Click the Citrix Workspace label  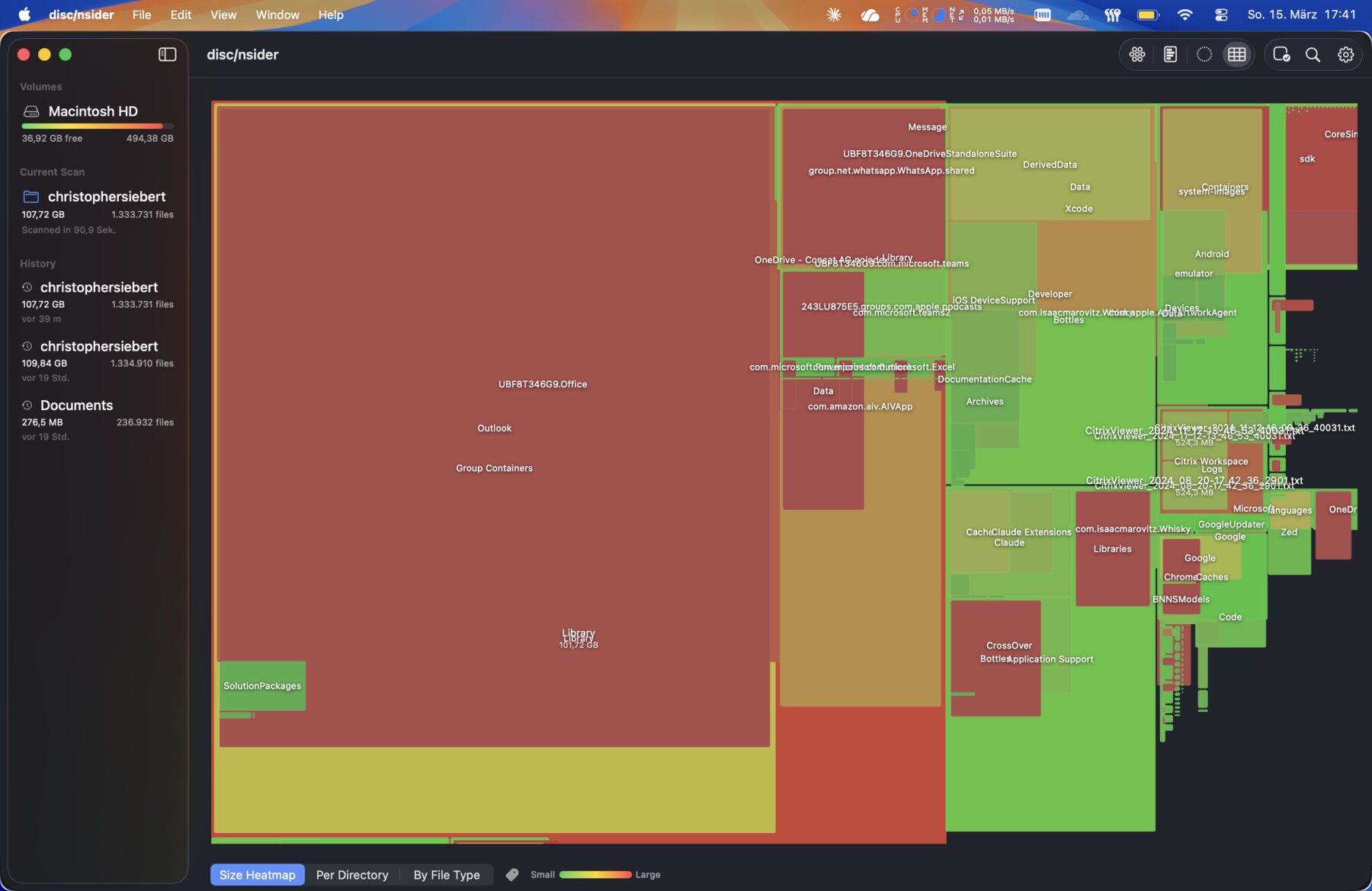coord(1211,461)
